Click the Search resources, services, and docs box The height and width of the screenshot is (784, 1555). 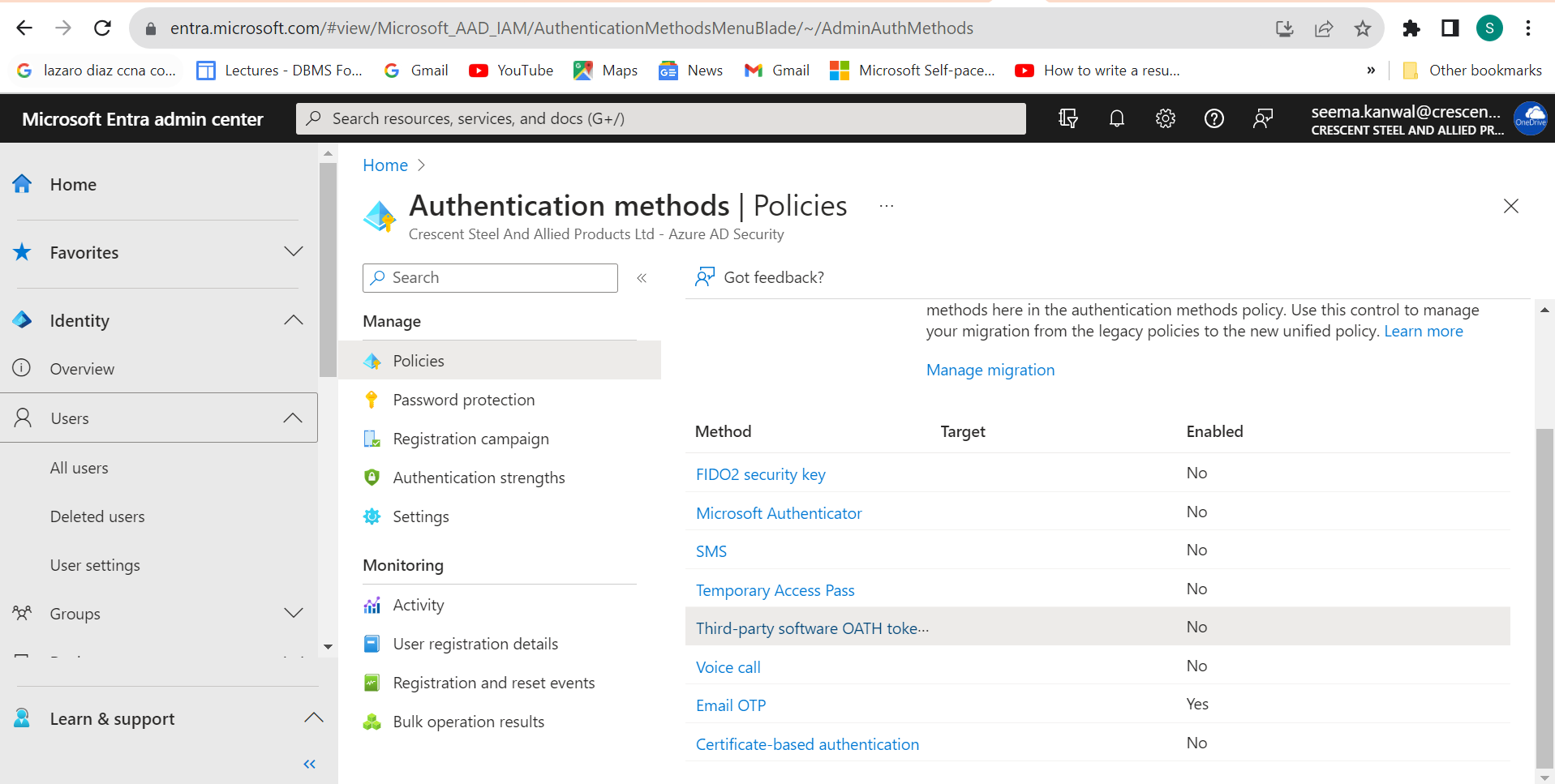pos(661,118)
